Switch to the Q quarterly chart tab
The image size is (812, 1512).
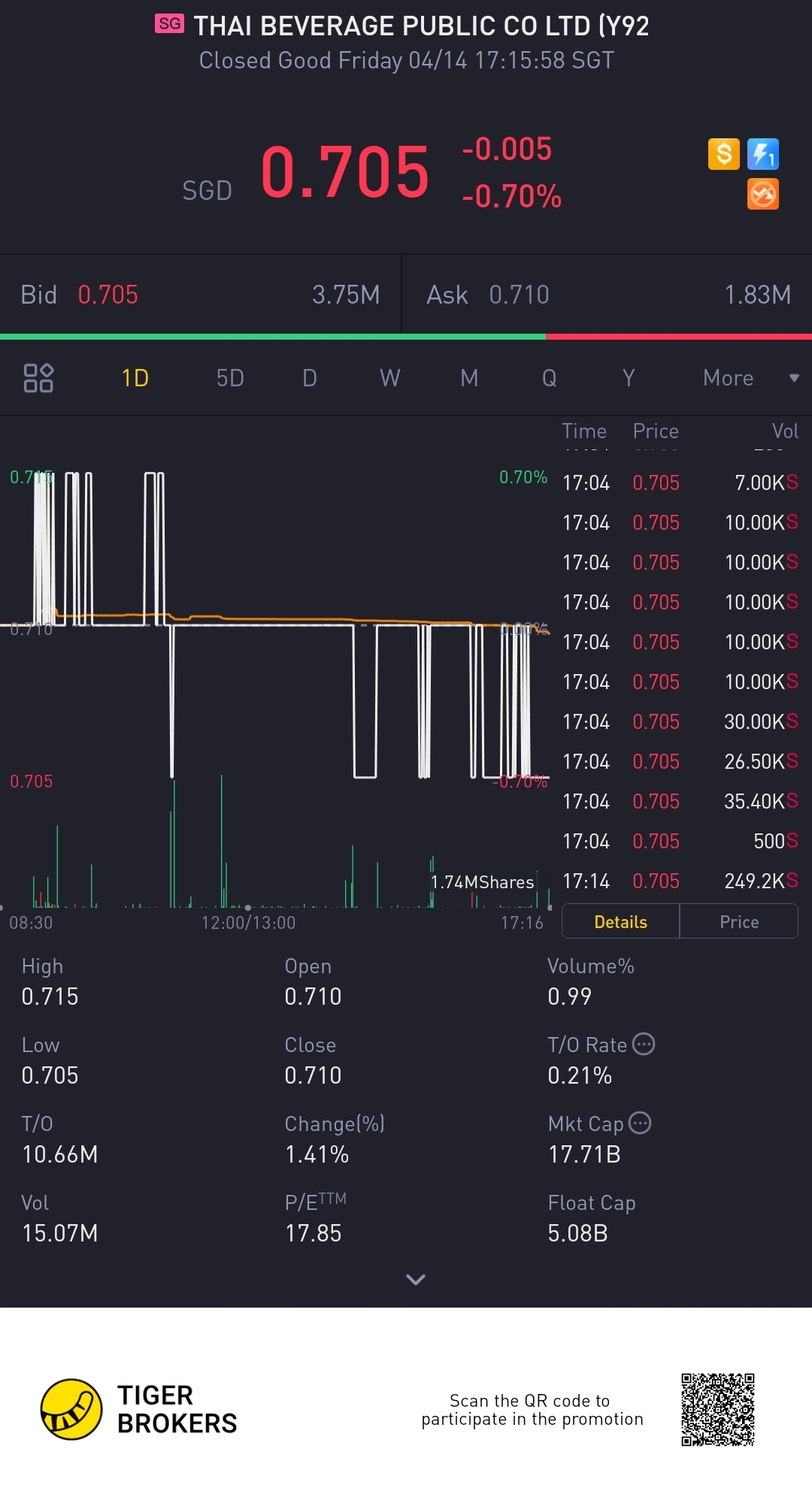[x=550, y=378]
